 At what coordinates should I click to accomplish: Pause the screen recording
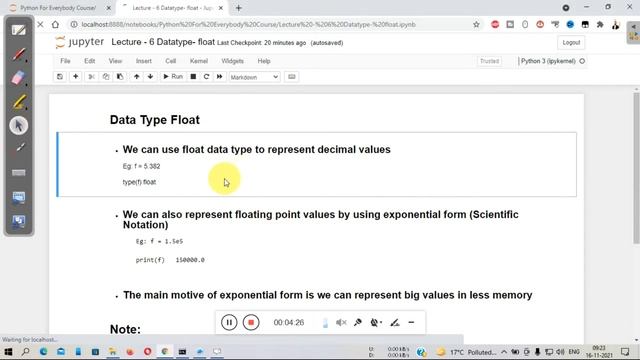229,322
